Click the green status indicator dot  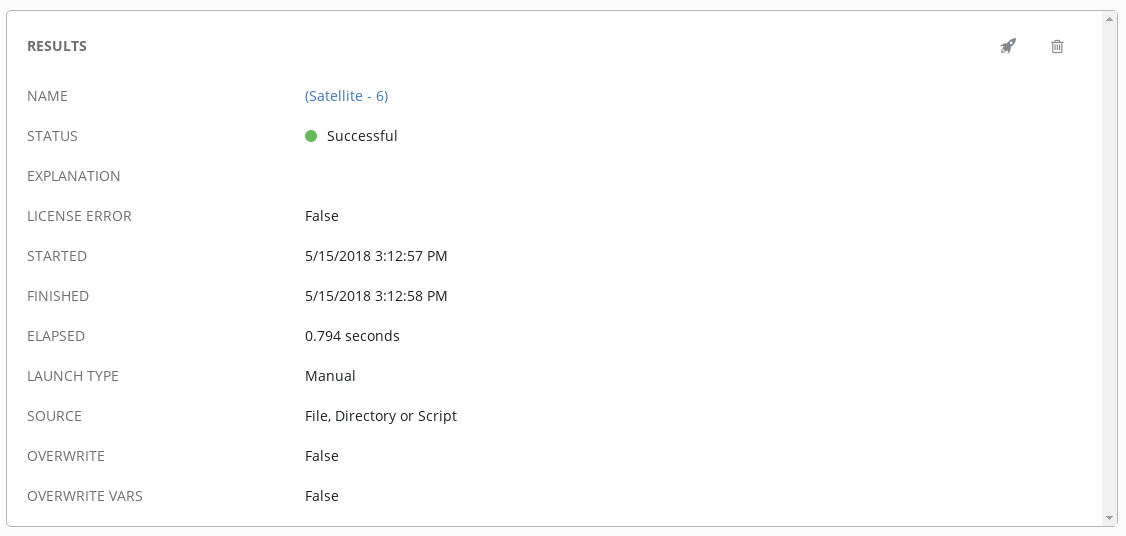(x=311, y=136)
